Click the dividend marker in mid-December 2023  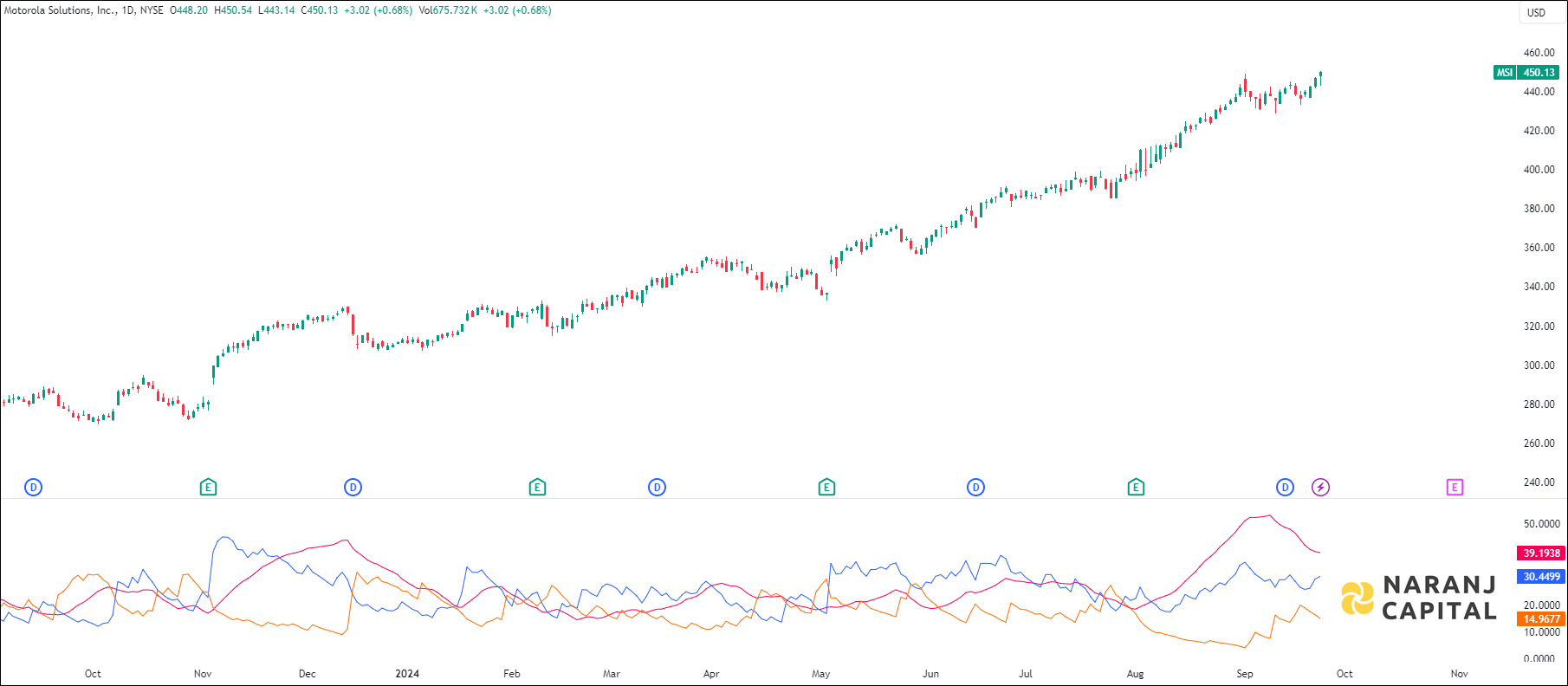353,488
